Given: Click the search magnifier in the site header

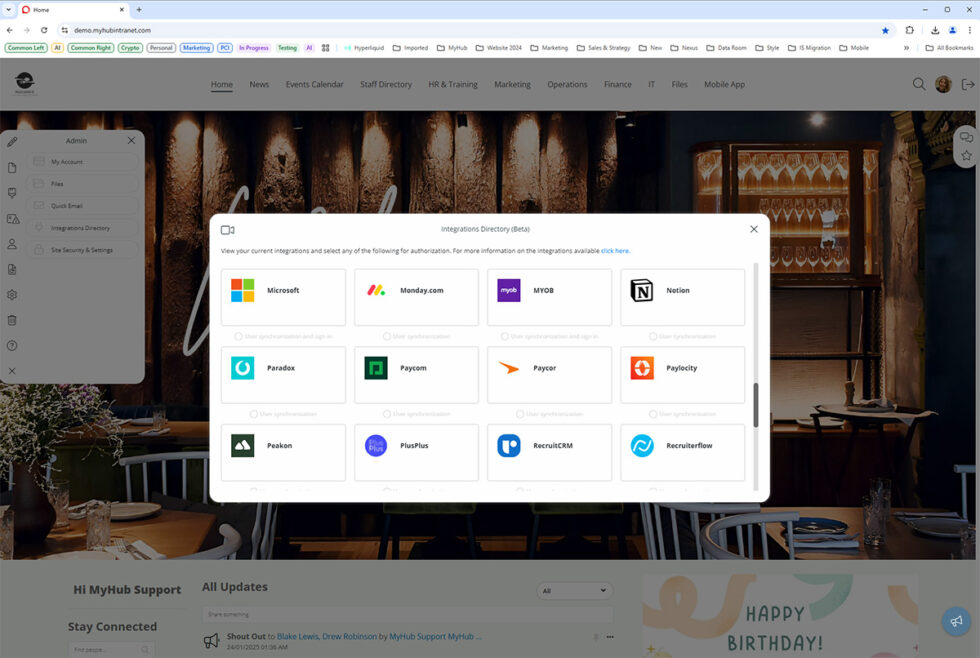Looking at the screenshot, I should click(918, 84).
